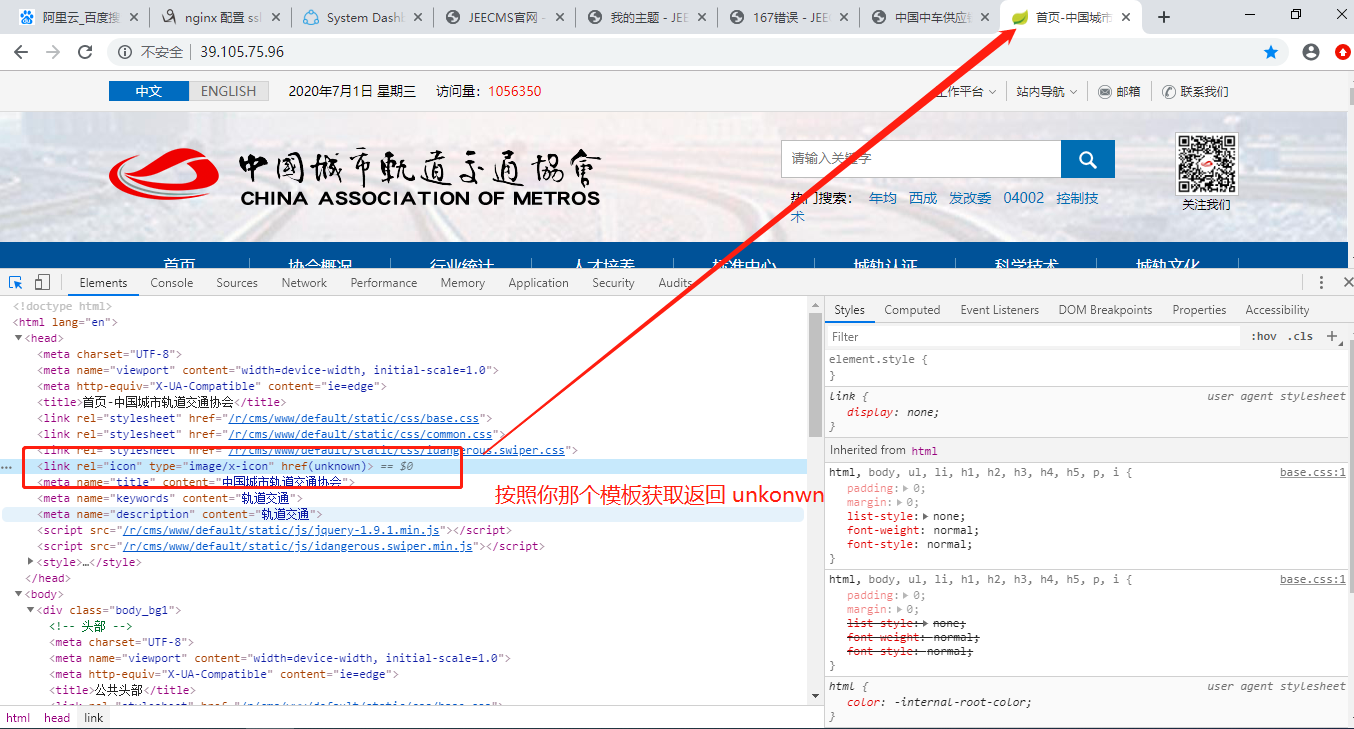Open the Application panel tab
The image size is (1354, 729).
[538, 283]
